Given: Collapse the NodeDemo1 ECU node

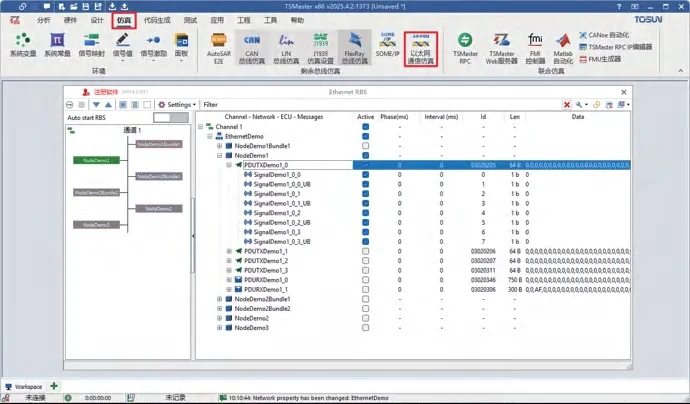Looking at the screenshot, I should tap(219, 155).
